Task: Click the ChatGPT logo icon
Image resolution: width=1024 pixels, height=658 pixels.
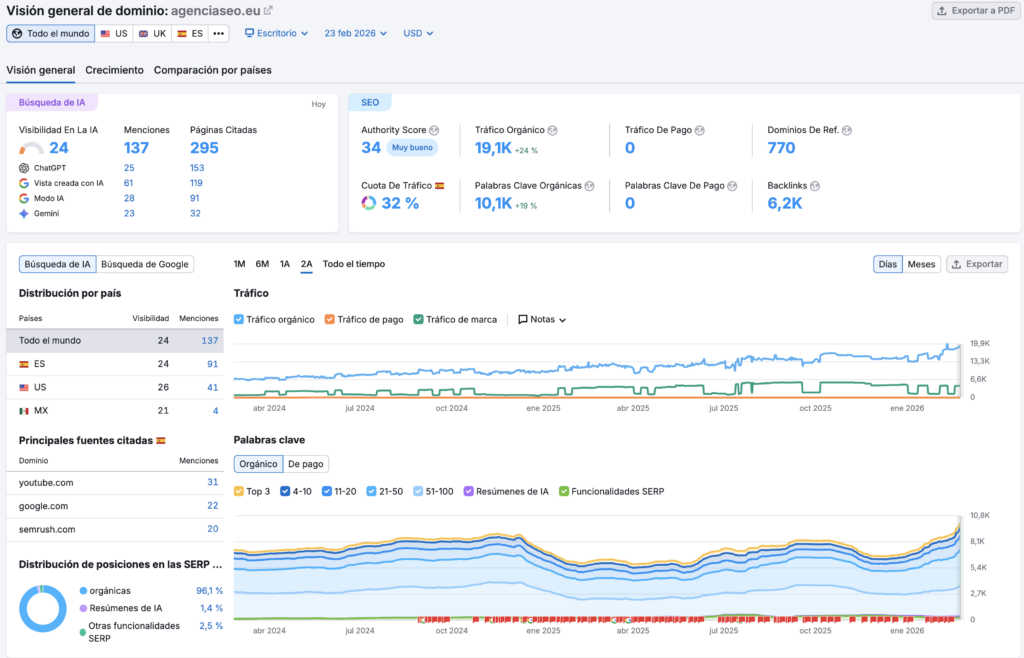Action: (x=24, y=168)
